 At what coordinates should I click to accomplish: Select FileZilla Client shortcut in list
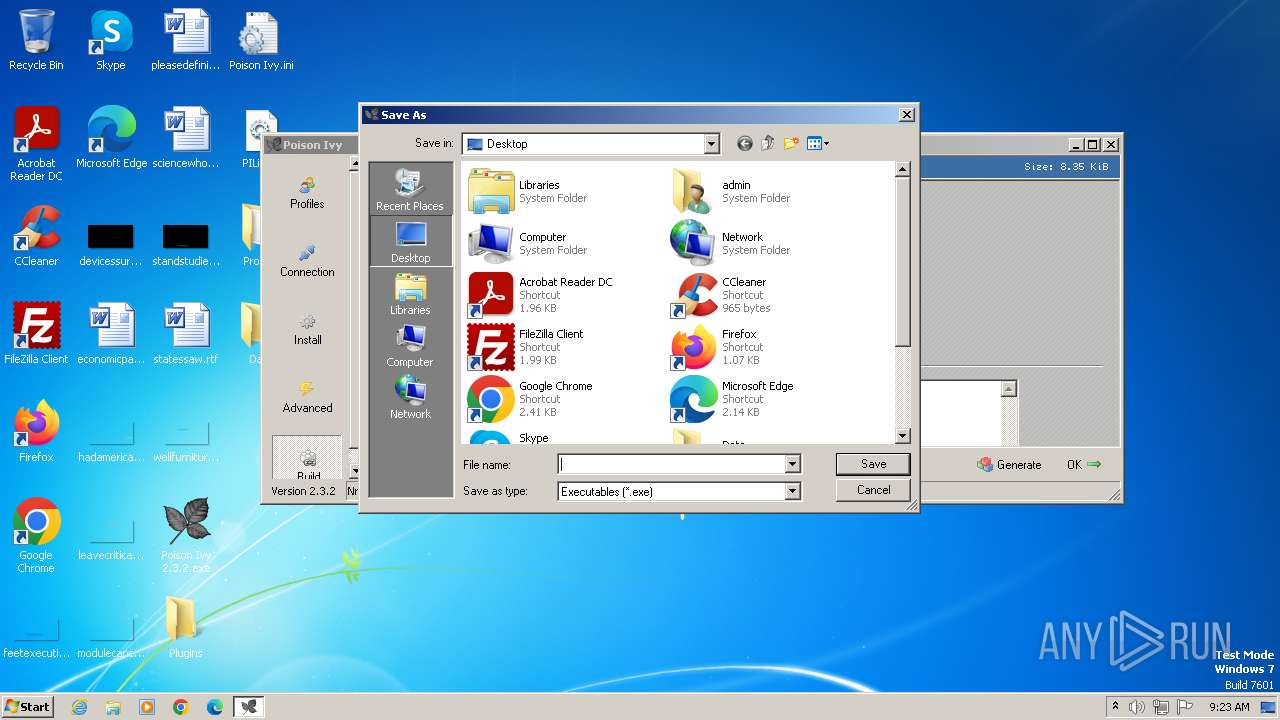(526, 347)
